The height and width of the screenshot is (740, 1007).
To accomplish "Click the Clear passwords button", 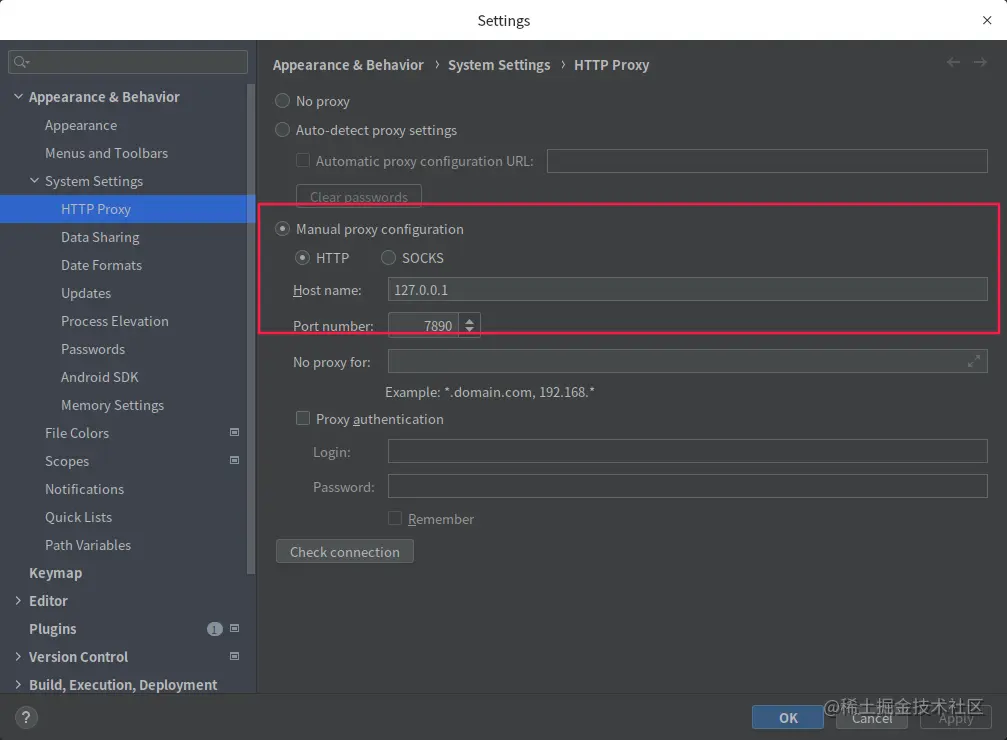I will pos(359,197).
